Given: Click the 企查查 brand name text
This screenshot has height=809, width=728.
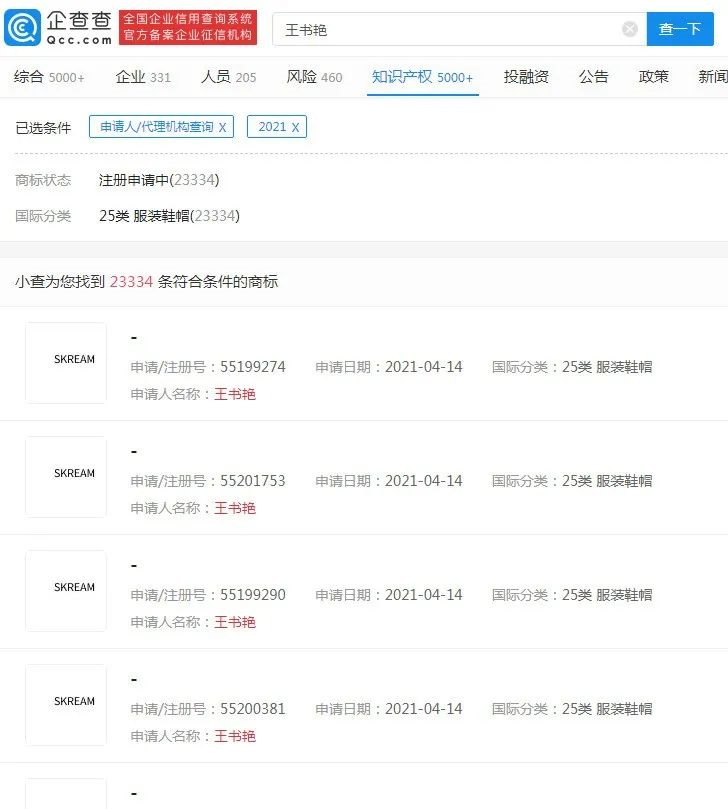Looking at the screenshot, I should point(79,21).
